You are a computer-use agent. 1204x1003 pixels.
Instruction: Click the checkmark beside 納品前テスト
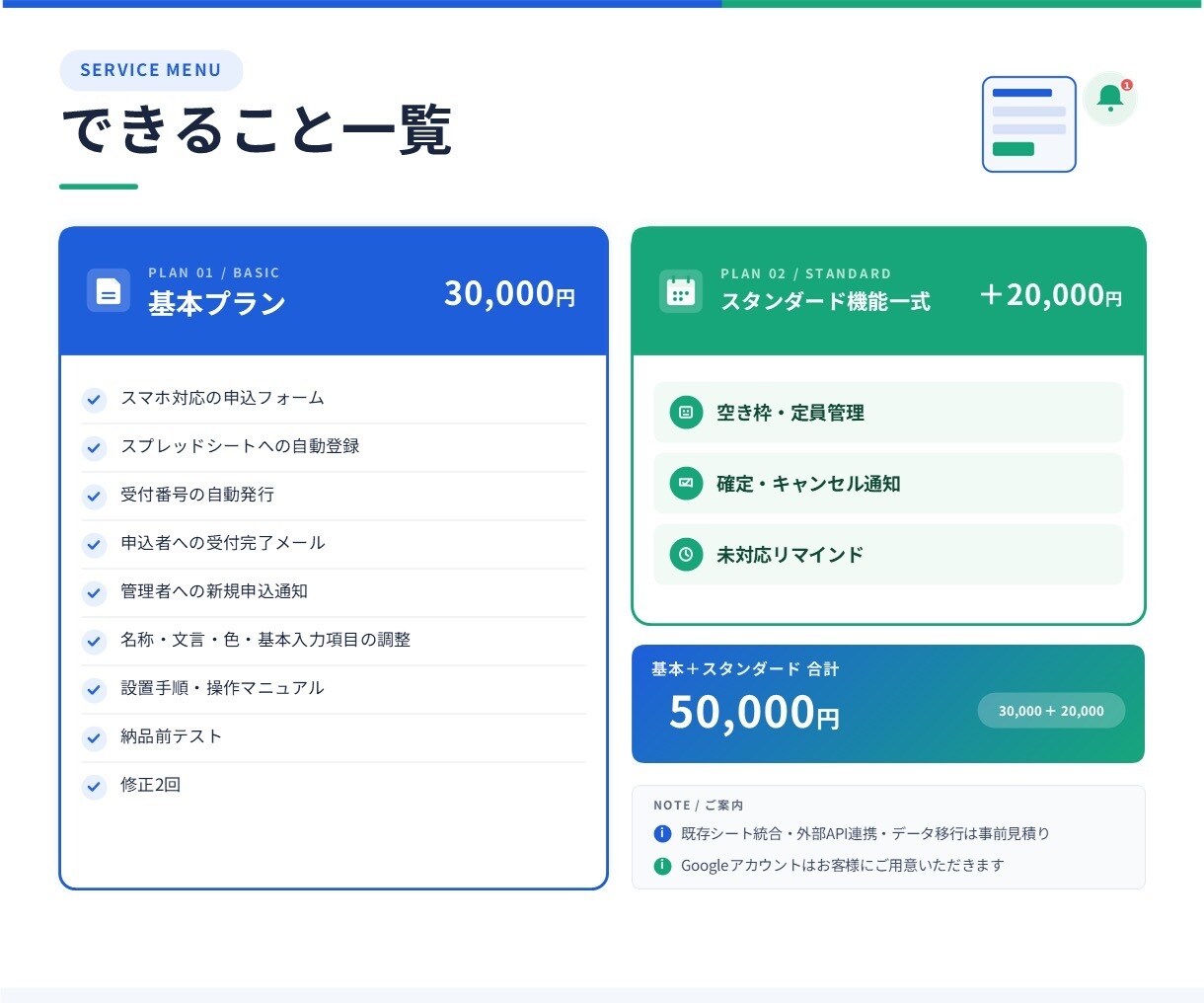point(94,738)
